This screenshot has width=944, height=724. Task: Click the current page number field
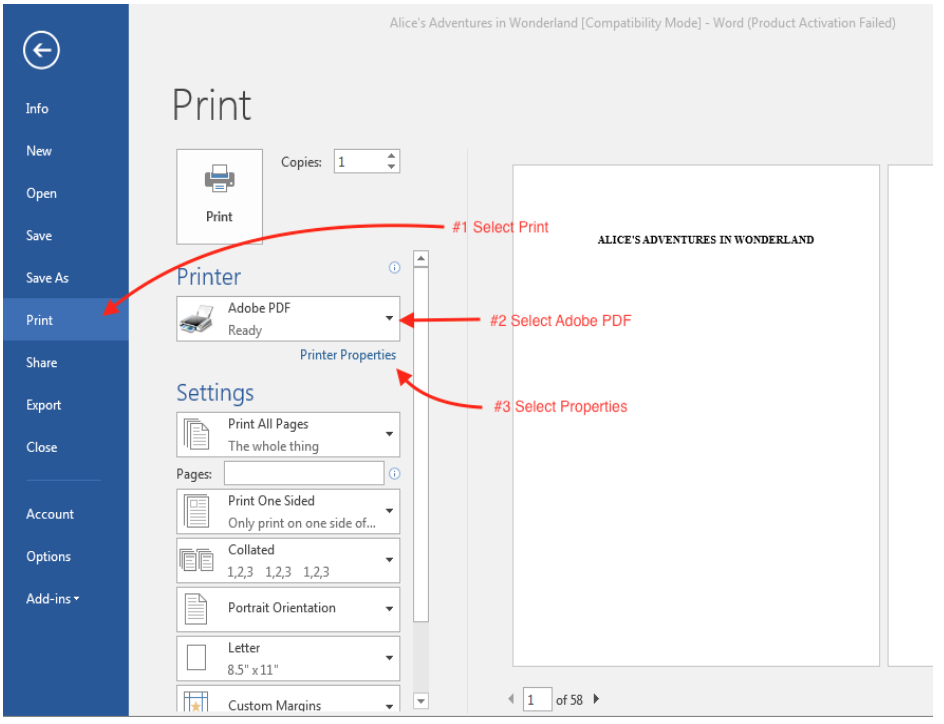537,699
